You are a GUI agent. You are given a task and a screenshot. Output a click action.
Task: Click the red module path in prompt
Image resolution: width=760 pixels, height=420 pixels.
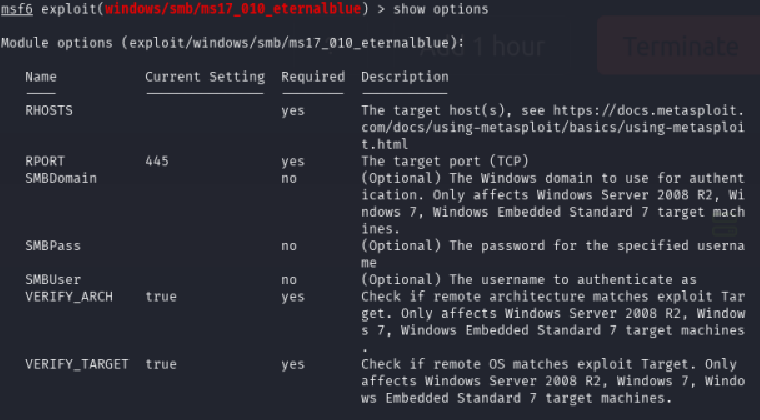coord(212,9)
